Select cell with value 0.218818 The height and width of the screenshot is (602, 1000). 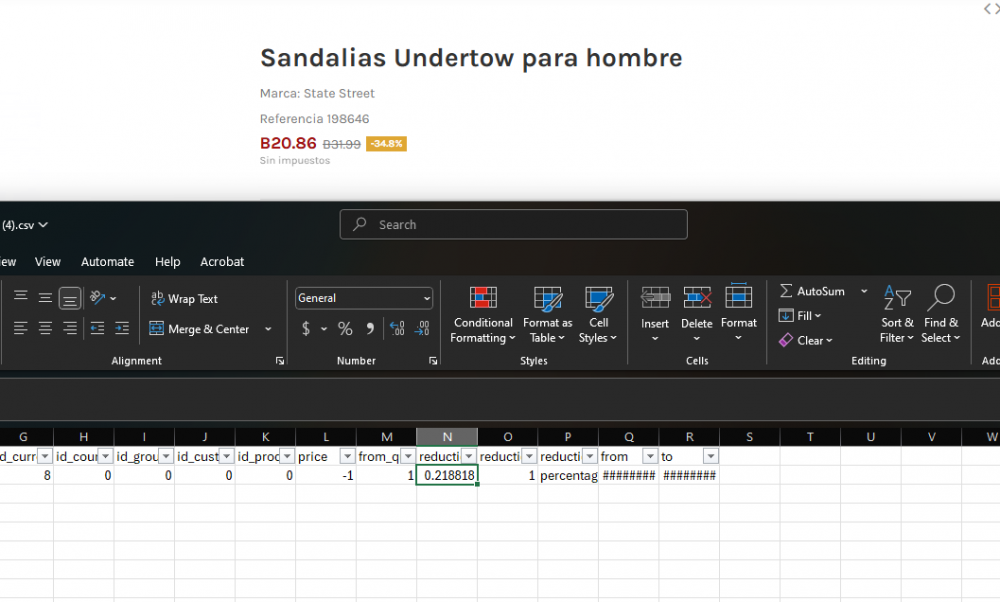[447, 476]
